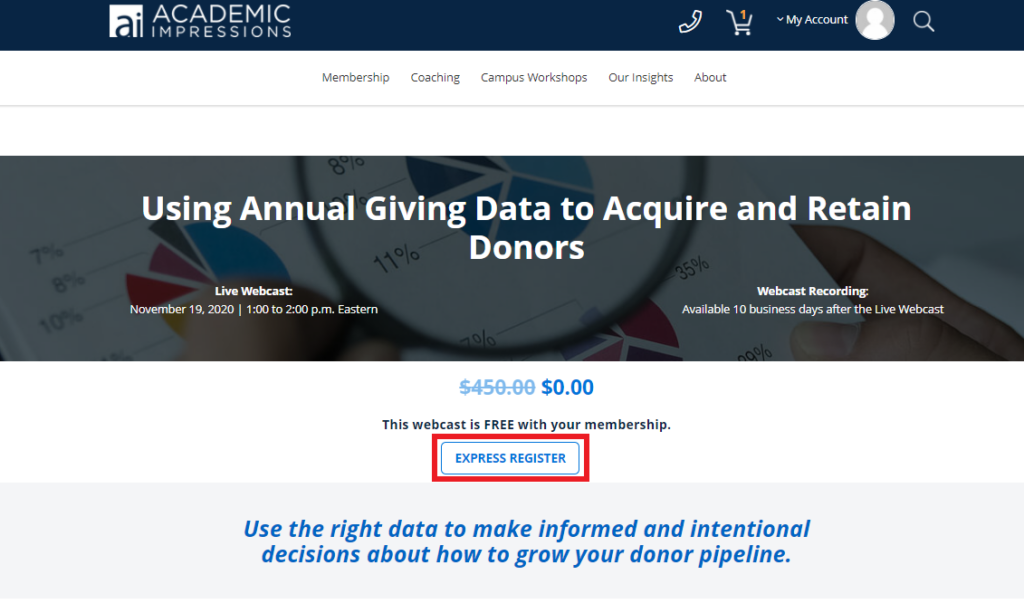Click the Academic Impressions logo
Screen dimensions: 1024x613
(x=200, y=20)
